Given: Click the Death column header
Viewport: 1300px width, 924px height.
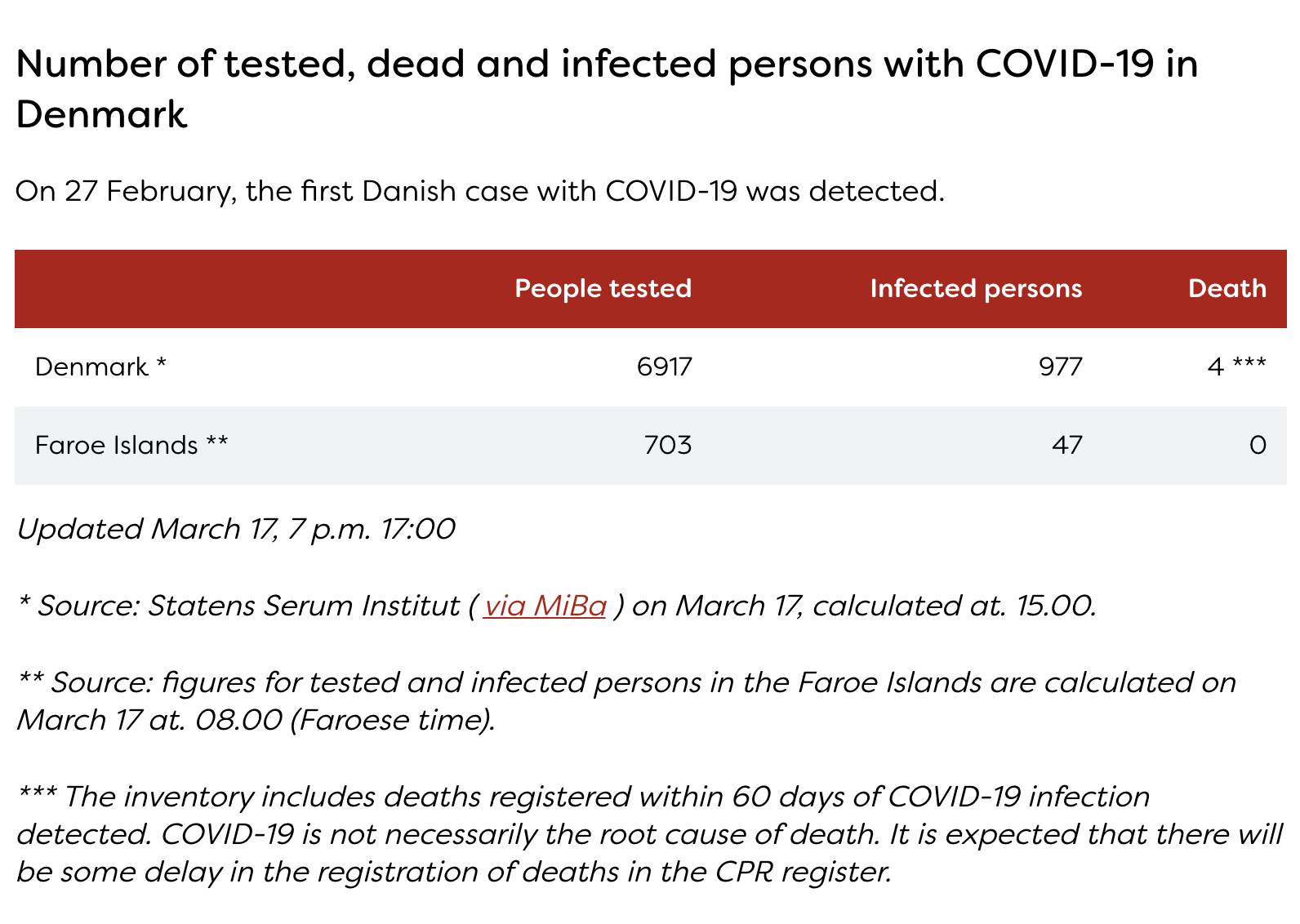Looking at the screenshot, I should click(1227, 288).
